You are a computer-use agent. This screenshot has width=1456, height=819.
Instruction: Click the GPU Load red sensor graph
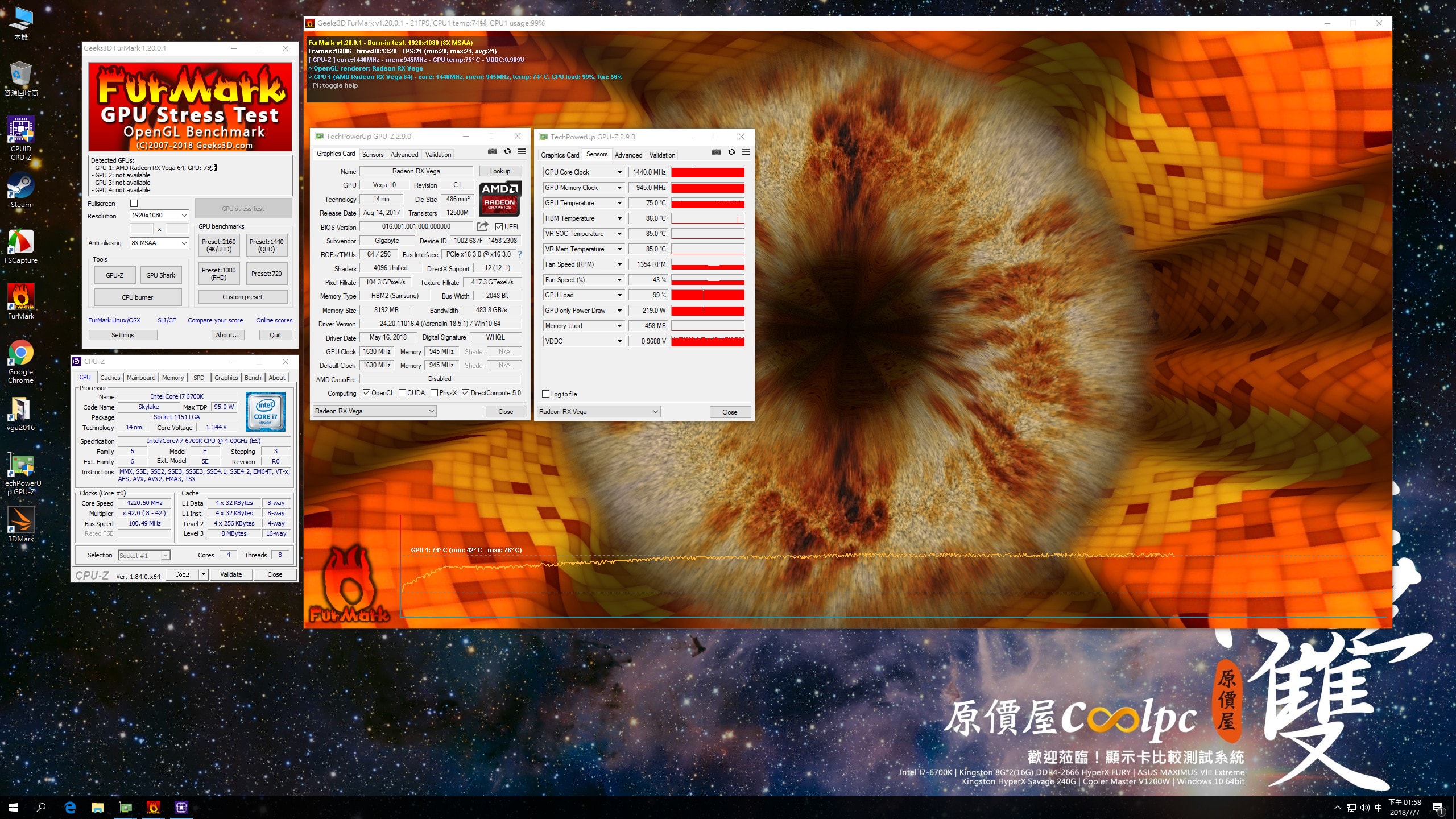pyautogui.click(x=708, y=295)
